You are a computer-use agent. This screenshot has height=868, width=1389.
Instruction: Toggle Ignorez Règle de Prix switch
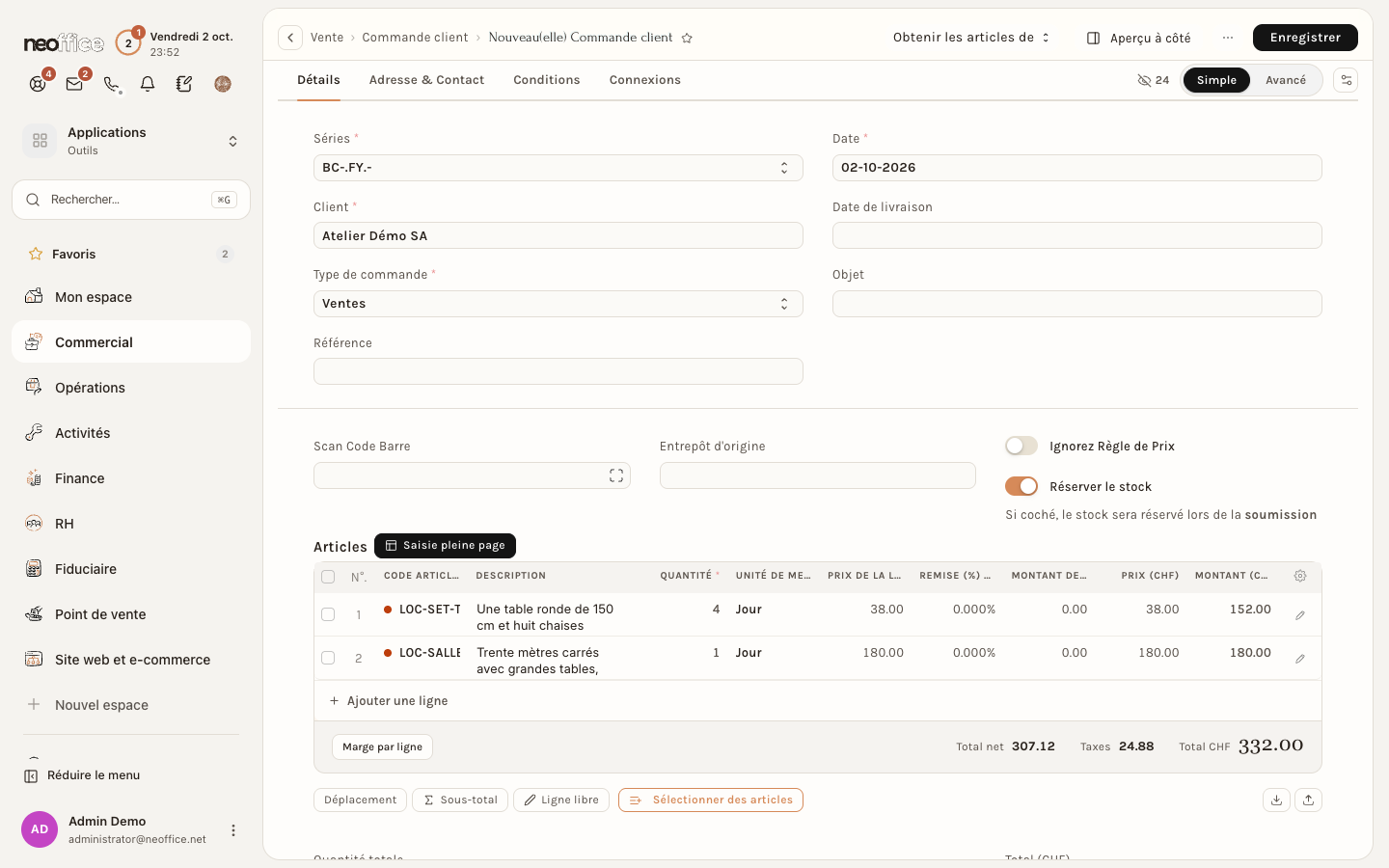point(1021,446)
